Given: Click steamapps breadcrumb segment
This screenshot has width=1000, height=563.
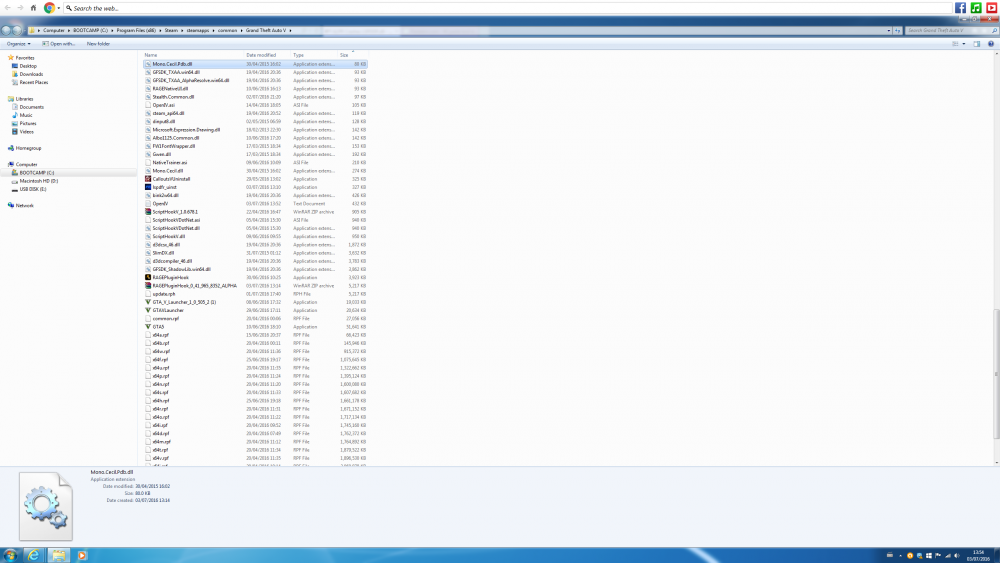Looking at the screenshot, I should (x=198, y=30).
